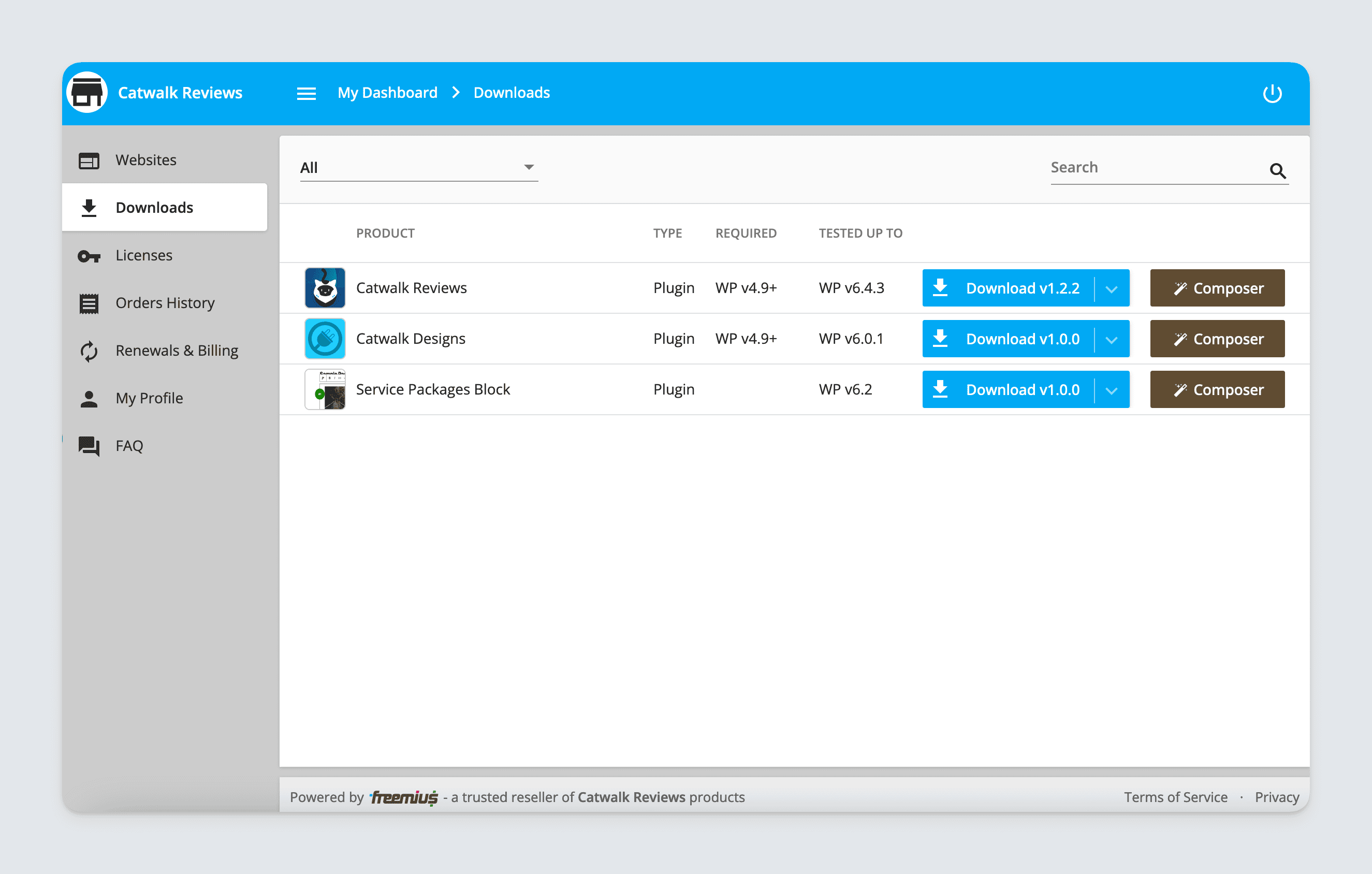
Task: Click the WP v6.2 tested value
Action: coord(845,389)
